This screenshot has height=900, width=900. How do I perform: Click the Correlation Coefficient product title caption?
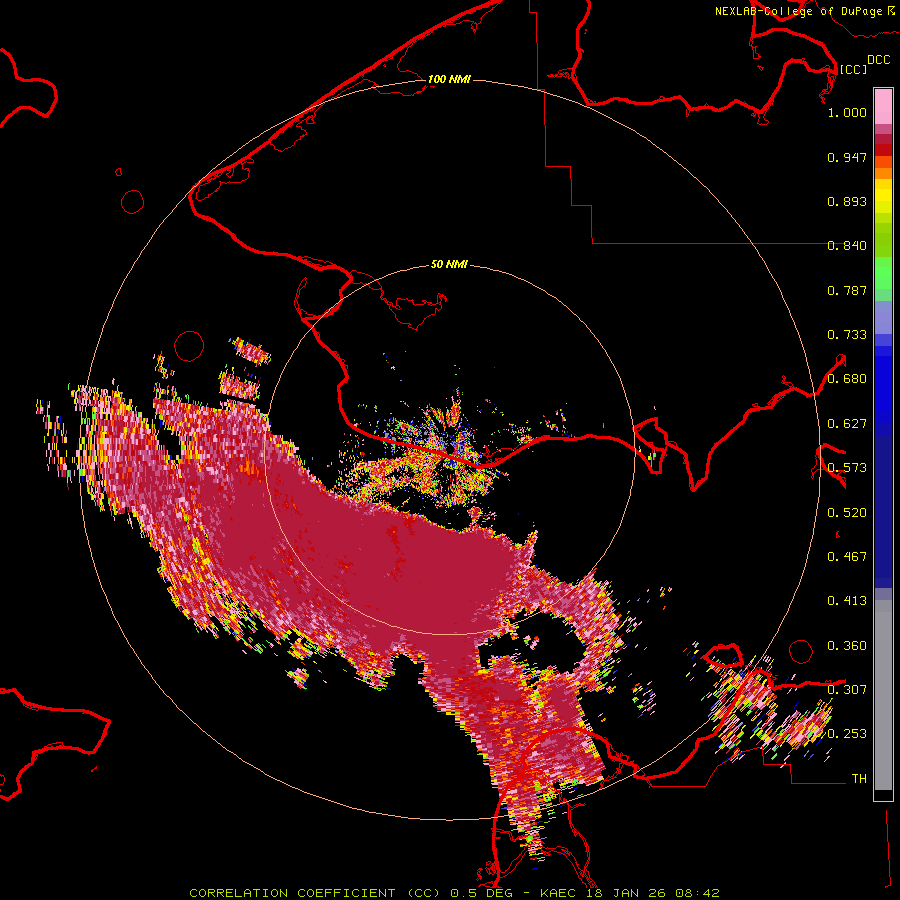pos(454,893)
